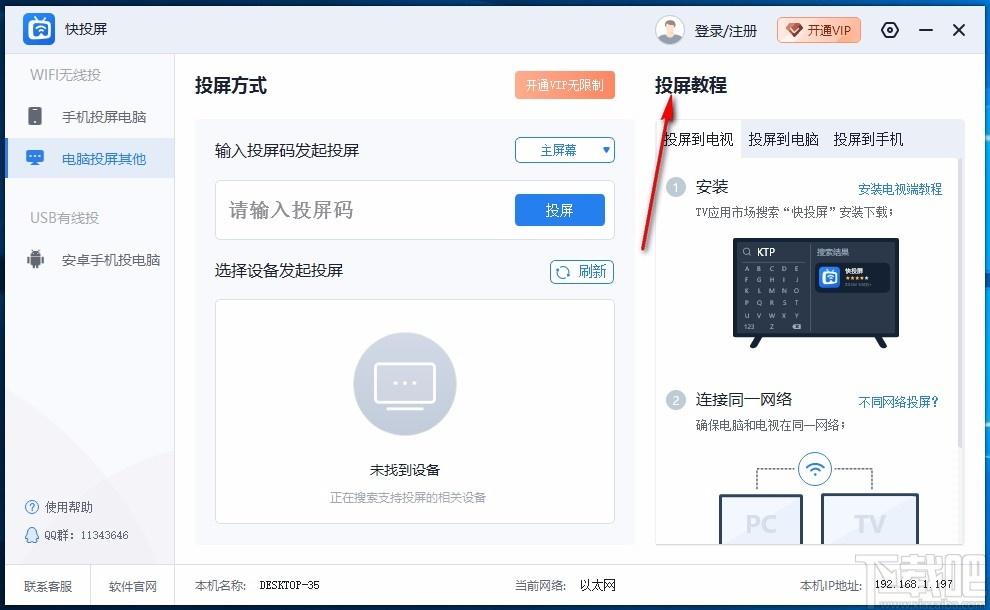Click the computer name DESKTOP-35
Viewport: 990px width, 610px height.
(289, 585)
